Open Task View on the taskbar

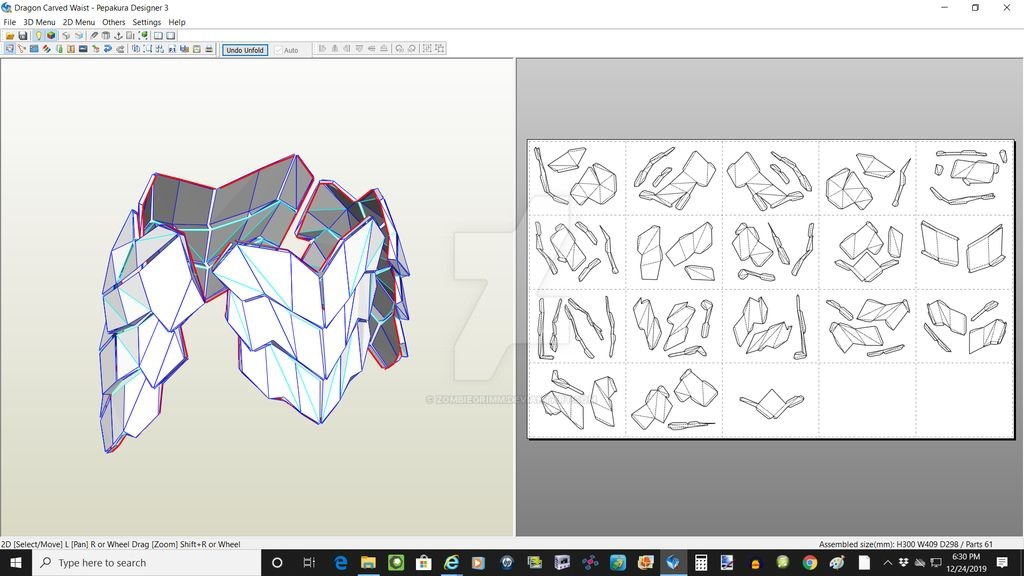309,562
